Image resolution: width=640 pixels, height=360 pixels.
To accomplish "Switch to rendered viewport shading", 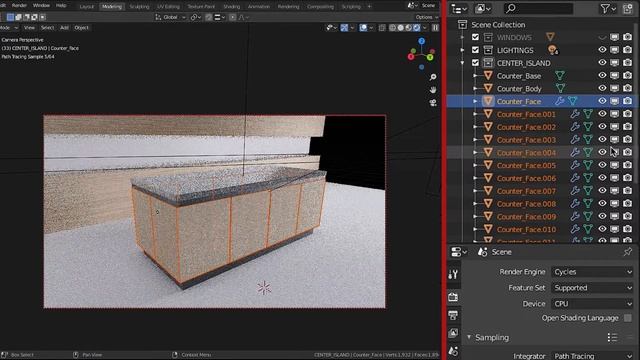I will coord(416,28).
